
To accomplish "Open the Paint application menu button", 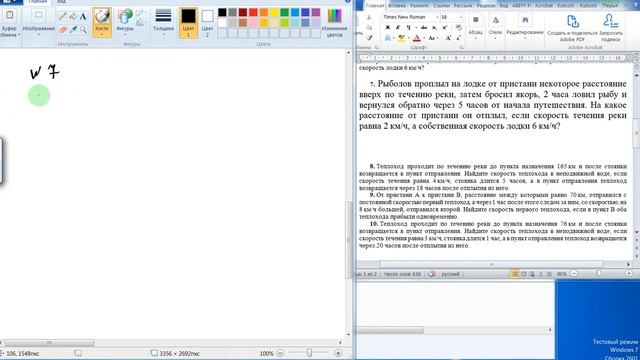I will [x=11, y=2].
